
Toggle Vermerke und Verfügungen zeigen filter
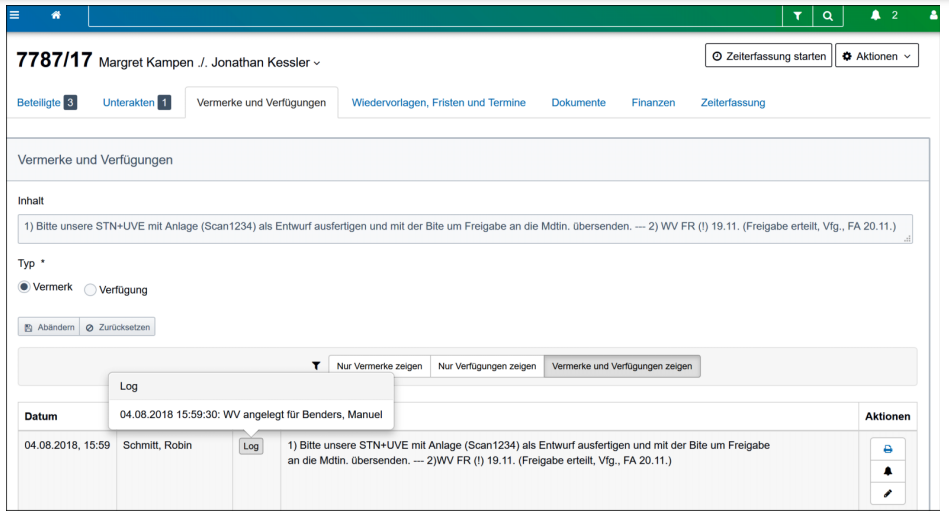pos(622,366)
